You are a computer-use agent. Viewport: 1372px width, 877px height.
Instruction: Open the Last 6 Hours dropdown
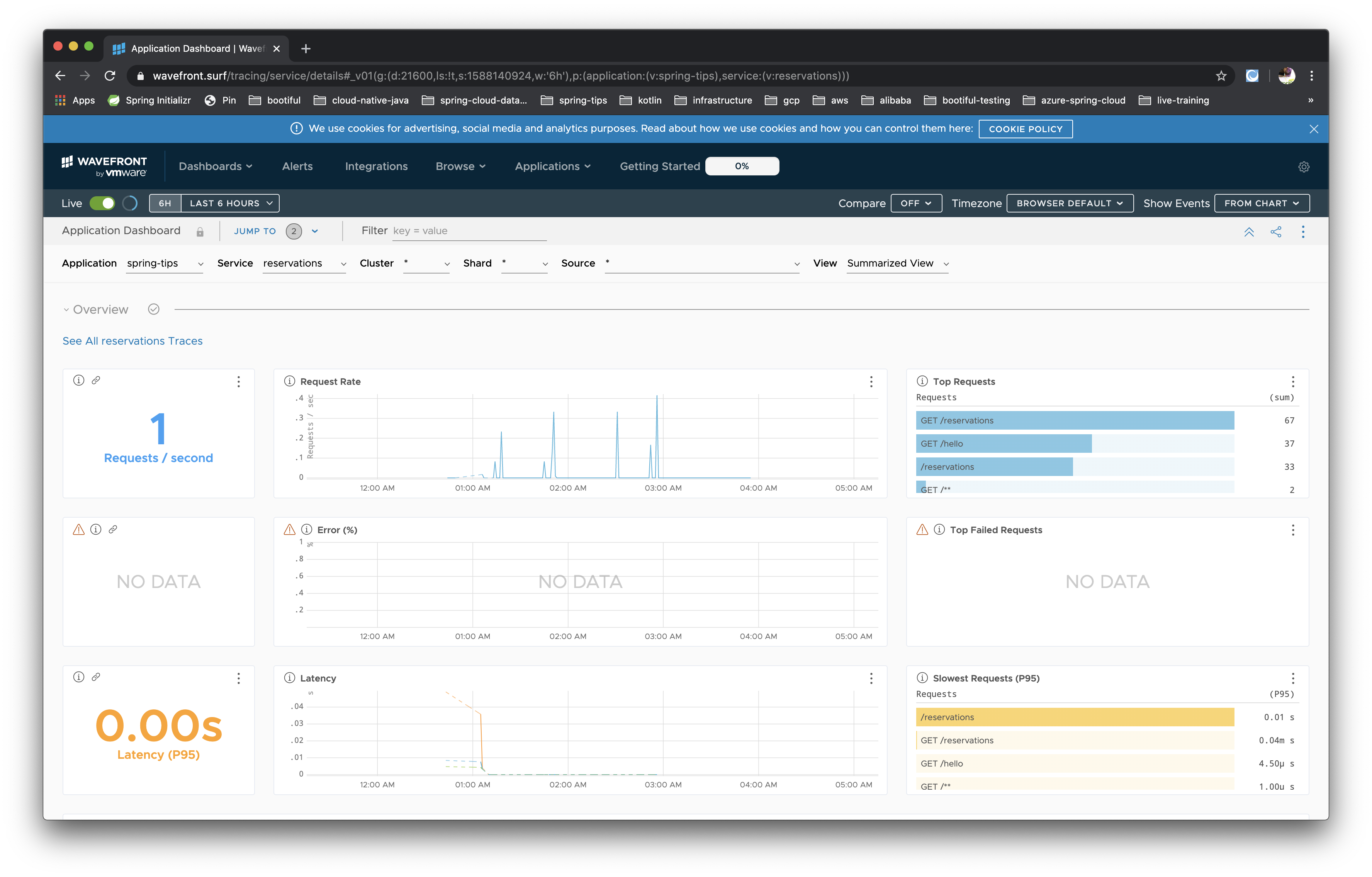pyautogui.click(x=230, y=204)
